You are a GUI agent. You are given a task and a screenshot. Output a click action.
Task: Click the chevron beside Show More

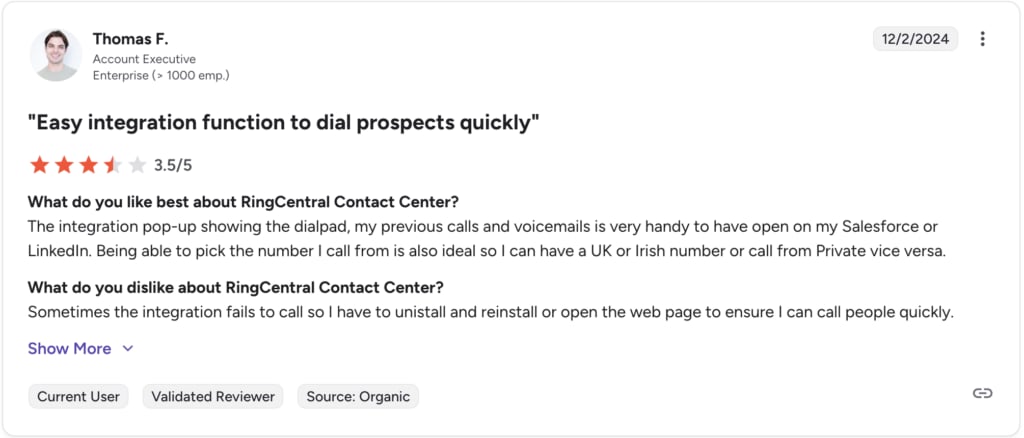(x=128, y=349)
